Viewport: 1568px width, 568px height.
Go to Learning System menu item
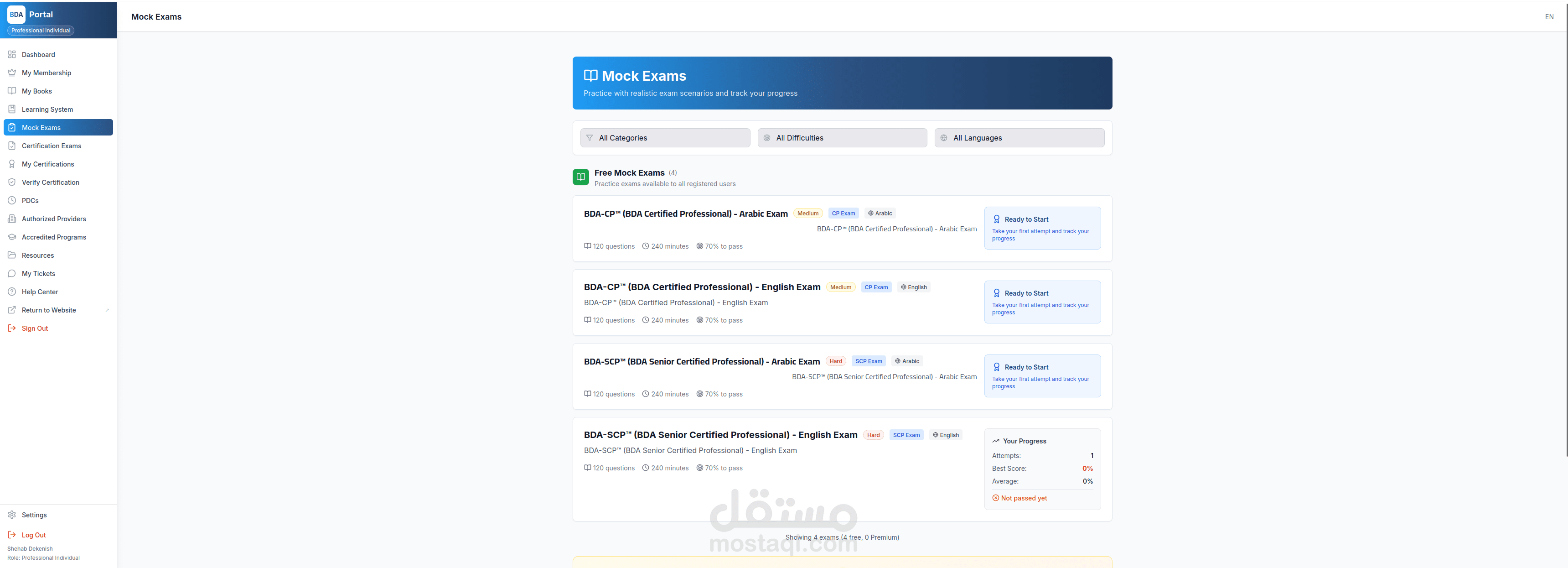click(47, 109)
